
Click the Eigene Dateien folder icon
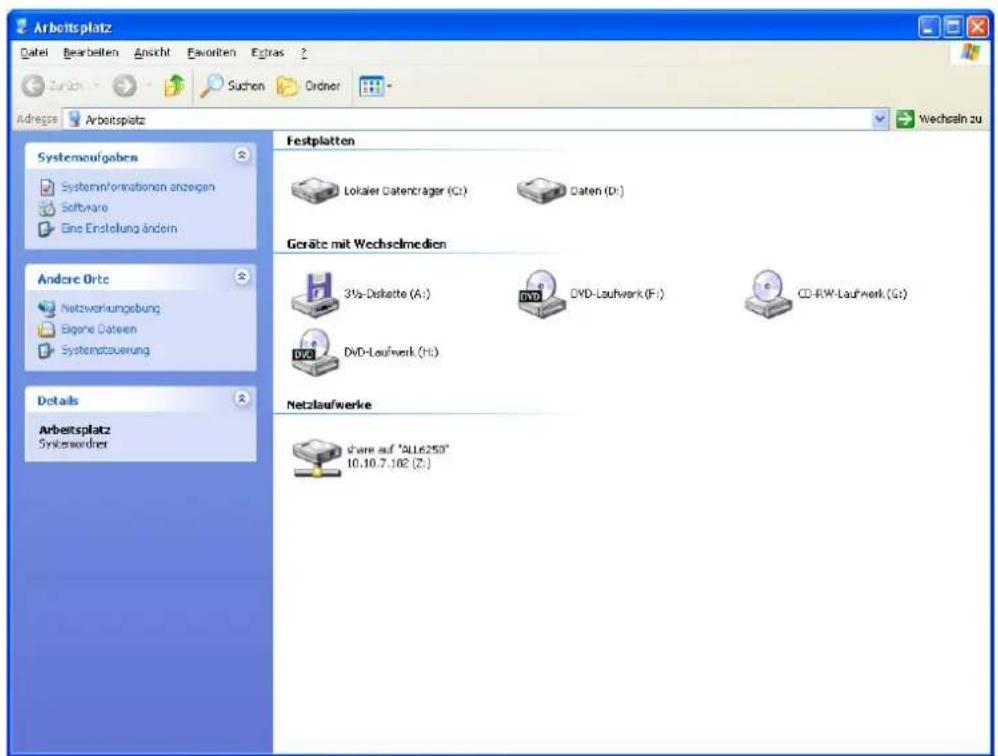pyautogui.click(x=46, y=329)
